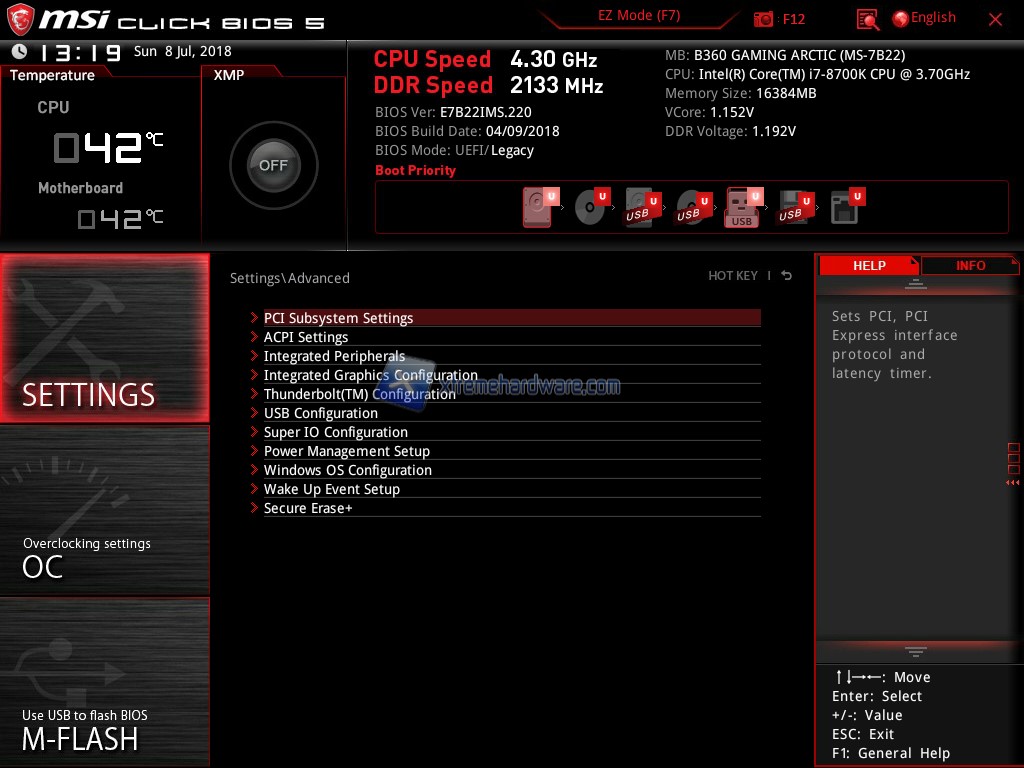Image resolution: width=1024 pixels, height=768 pixels.
Task: Select the USB hard disk boot icon
Action: [x=640, y=208]
